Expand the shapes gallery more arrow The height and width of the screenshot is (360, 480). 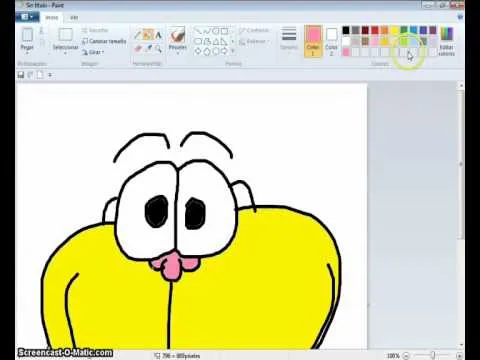(233, 51)
